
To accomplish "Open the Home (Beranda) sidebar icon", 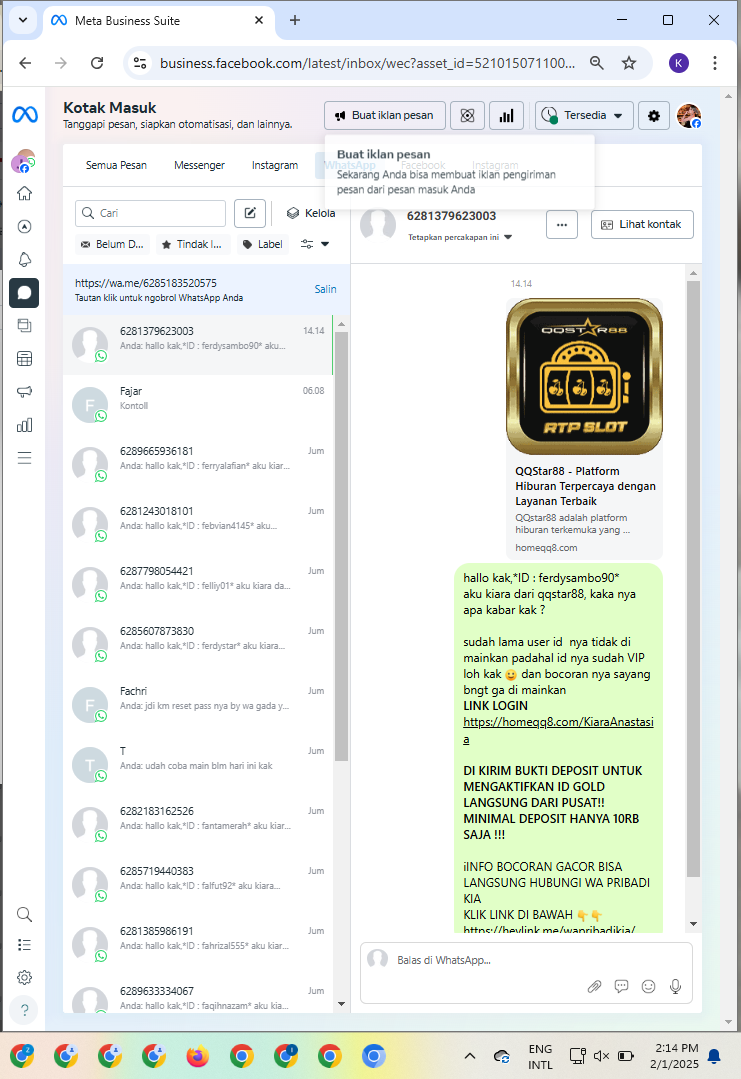I will (x=25, y=193).
